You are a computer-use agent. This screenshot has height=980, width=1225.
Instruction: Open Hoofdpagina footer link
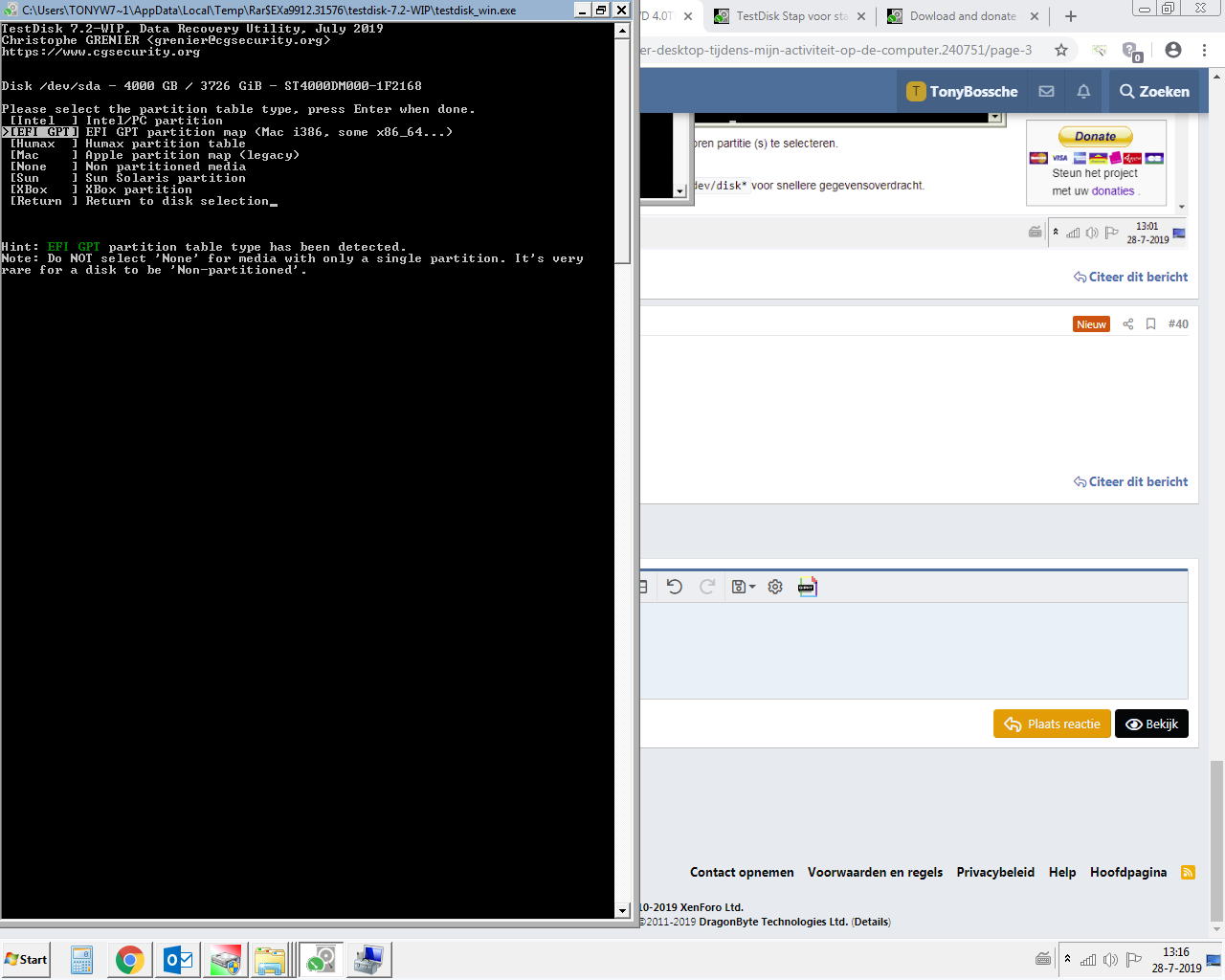tap(1128, 872)
